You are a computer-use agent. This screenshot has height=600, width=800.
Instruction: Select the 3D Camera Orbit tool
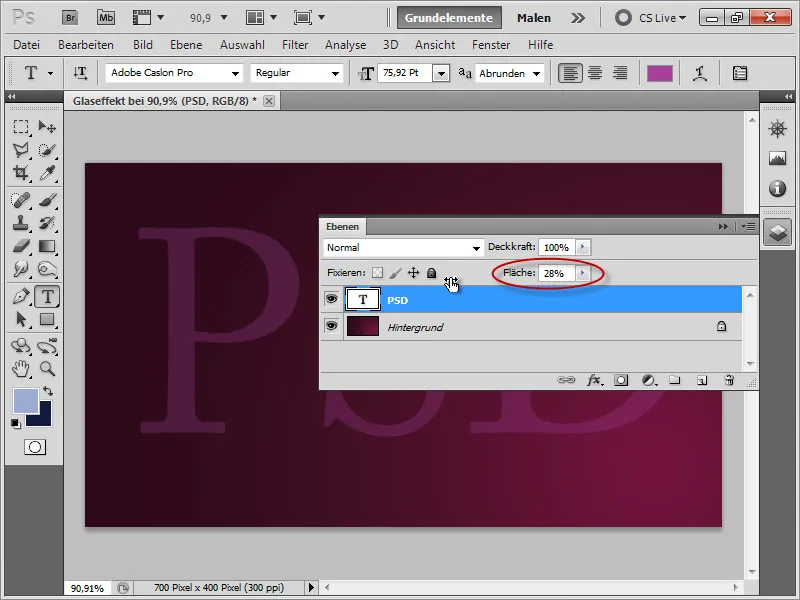pyautogui.click(x=47, y=346)
